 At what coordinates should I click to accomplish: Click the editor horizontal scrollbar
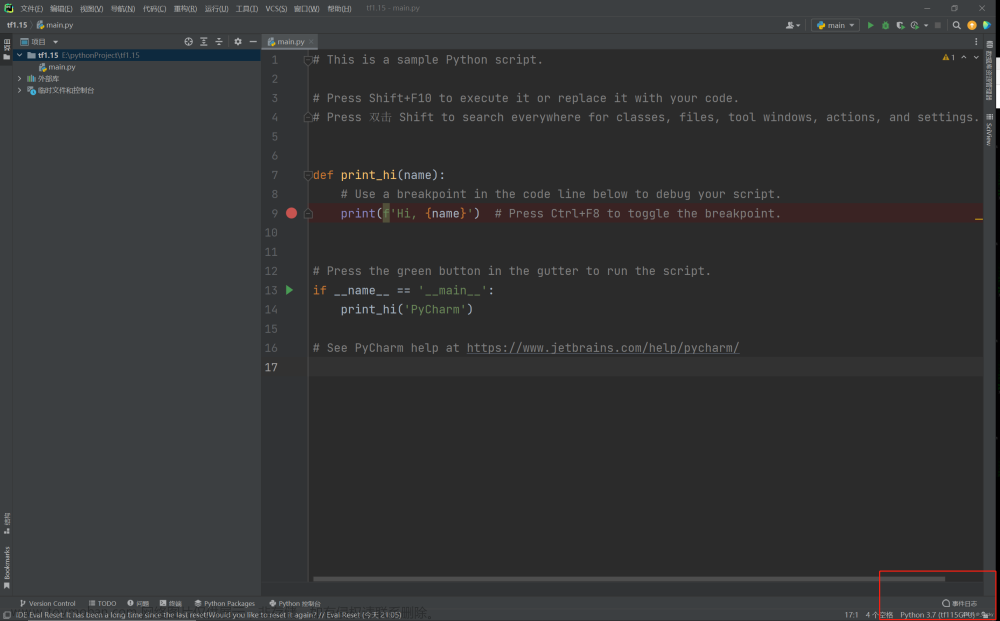point(628,579)
